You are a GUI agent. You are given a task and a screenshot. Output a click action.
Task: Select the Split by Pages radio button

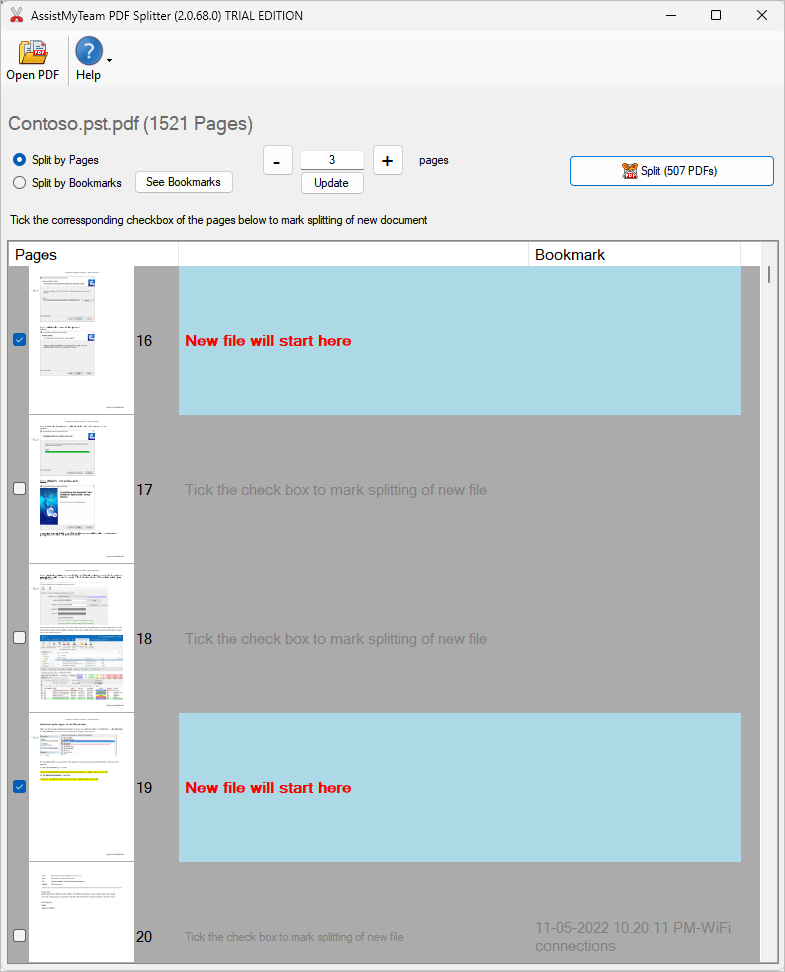pos(20,160)
